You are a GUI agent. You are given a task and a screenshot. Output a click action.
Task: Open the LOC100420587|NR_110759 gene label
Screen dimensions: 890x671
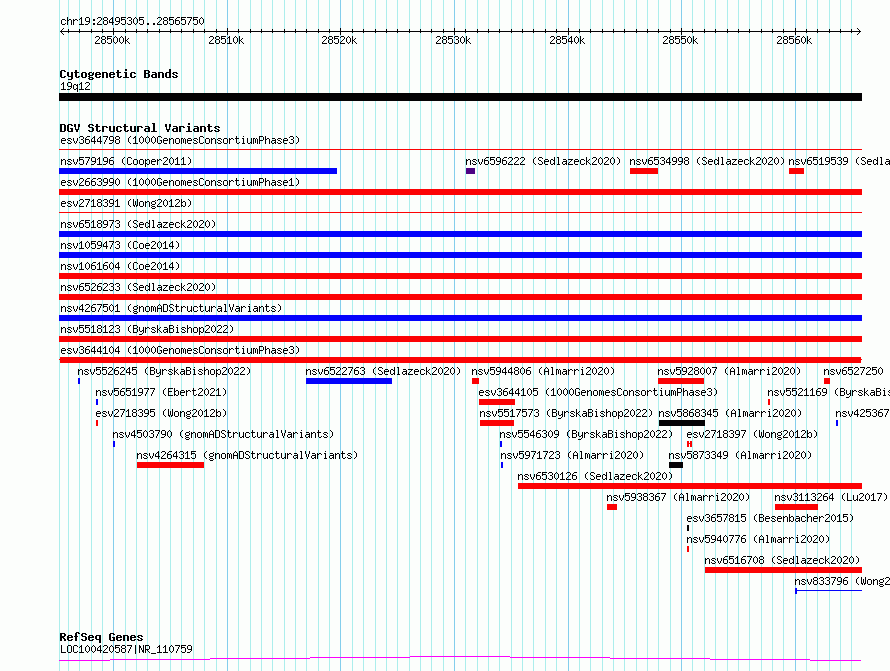126,649
